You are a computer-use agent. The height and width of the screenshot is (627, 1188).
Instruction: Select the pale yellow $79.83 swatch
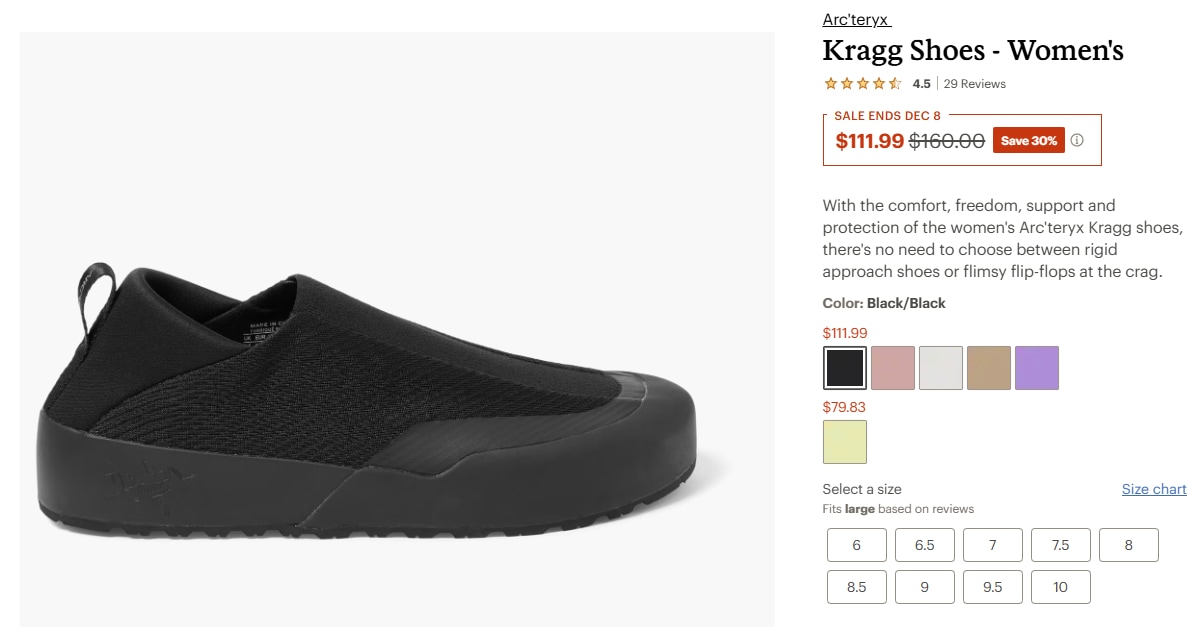click(x=845, y=442)
